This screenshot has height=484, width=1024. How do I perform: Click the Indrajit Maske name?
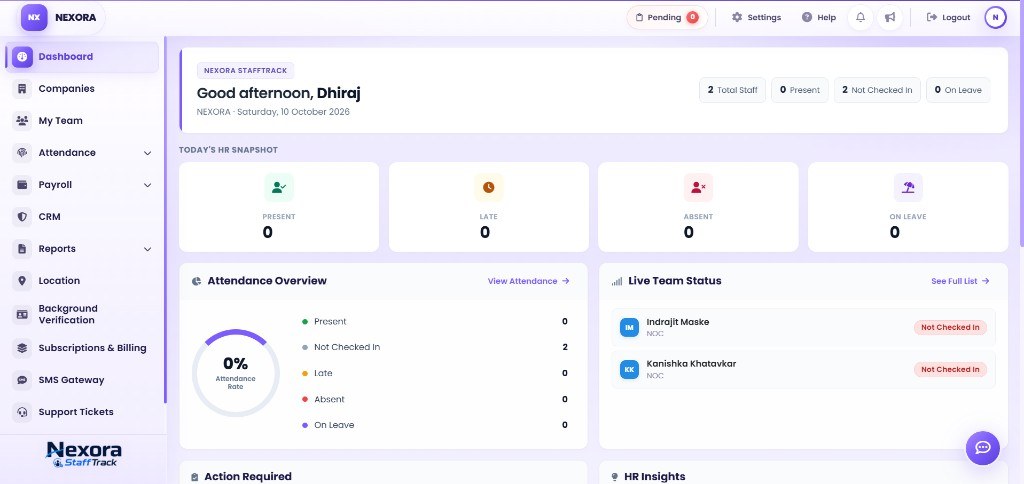(x=678, y=322)
